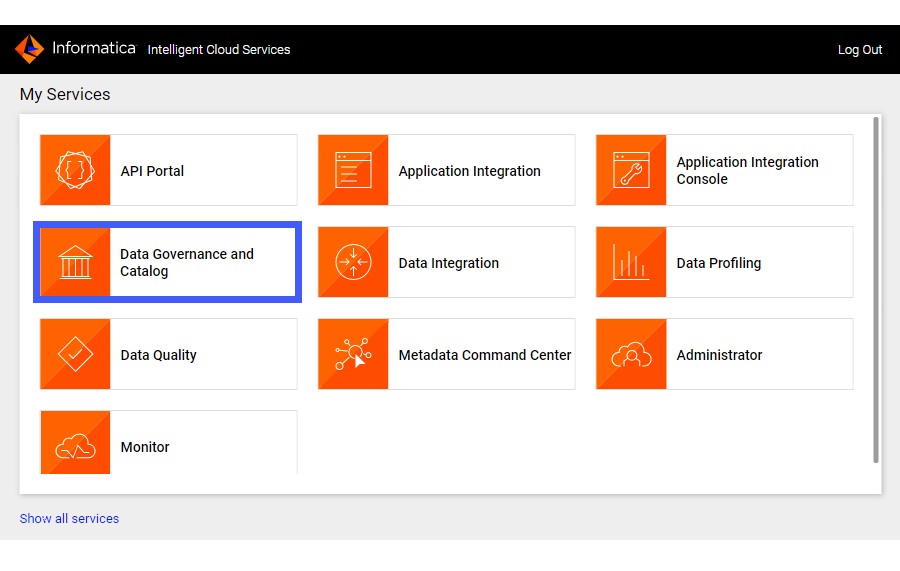900x571 pixels.
Task: Open the Metadata Command Center label
Action: pyautogui.click(x=485, y=355)
